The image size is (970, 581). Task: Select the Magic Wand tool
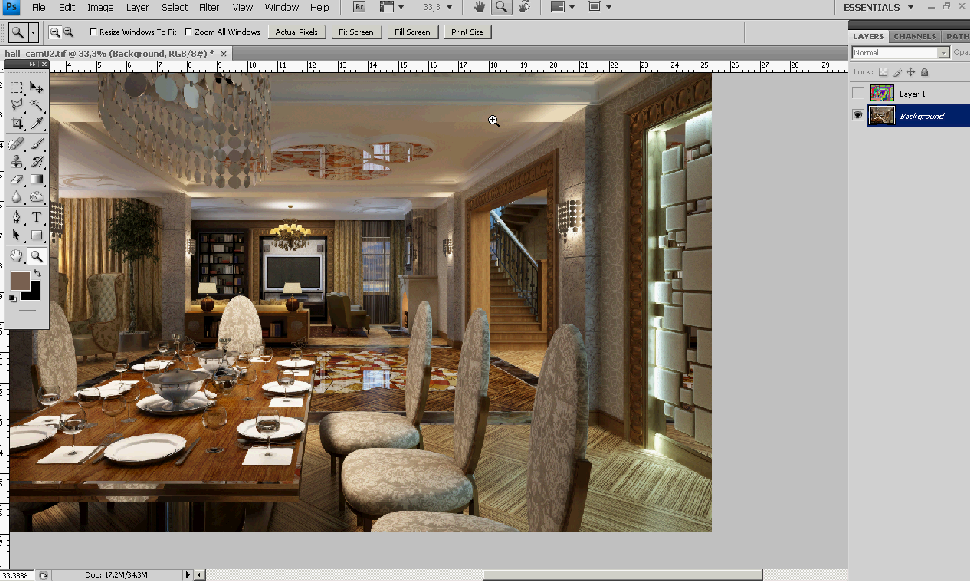[36, 105]
